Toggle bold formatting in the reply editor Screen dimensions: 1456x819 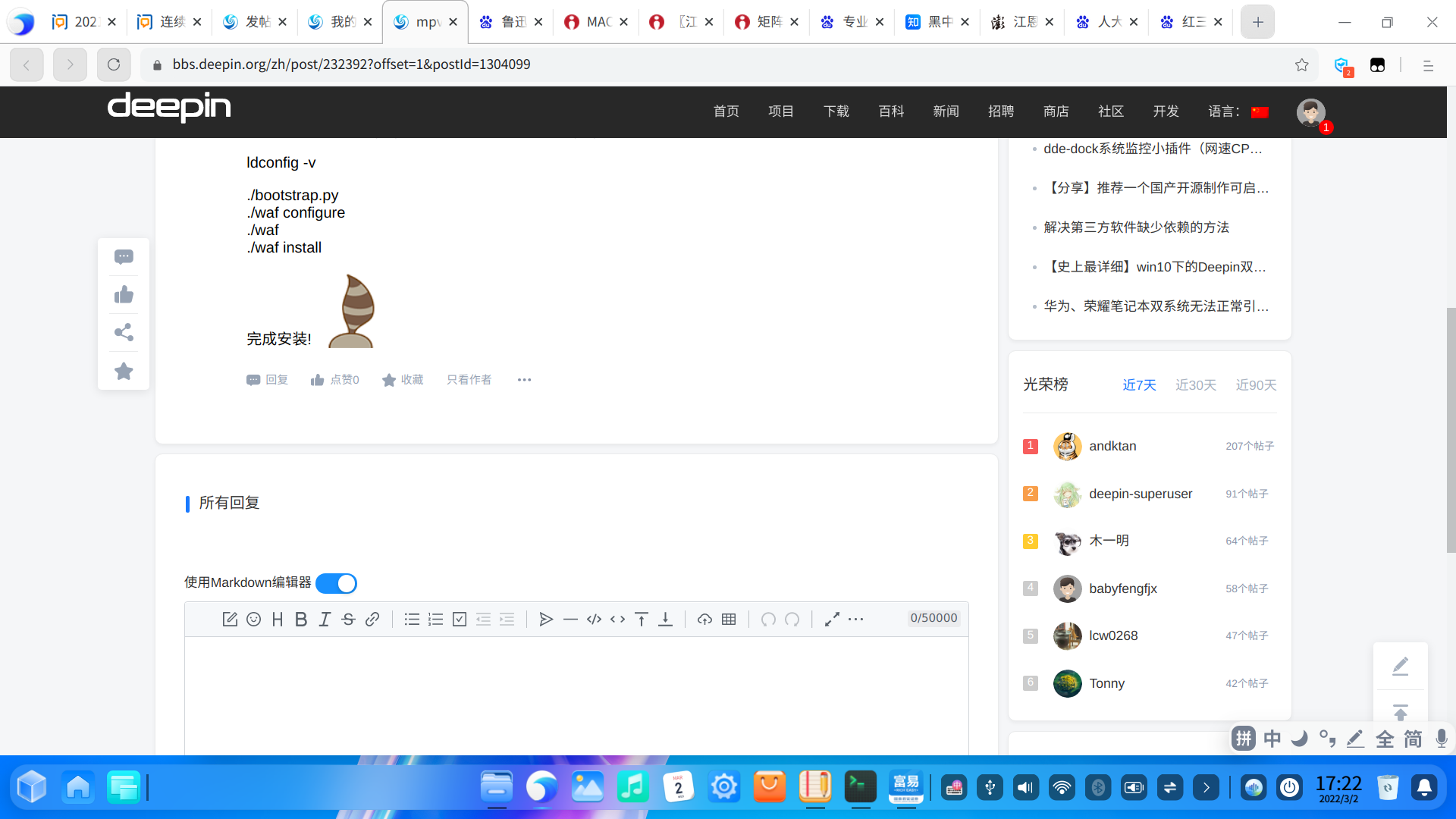click(301, 620)
